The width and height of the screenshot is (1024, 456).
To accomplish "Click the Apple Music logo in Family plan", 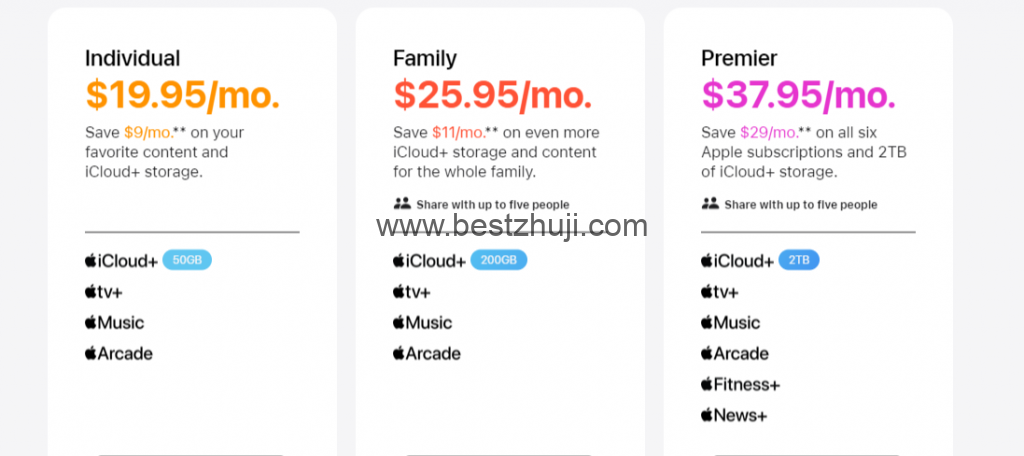I will 422,323.
